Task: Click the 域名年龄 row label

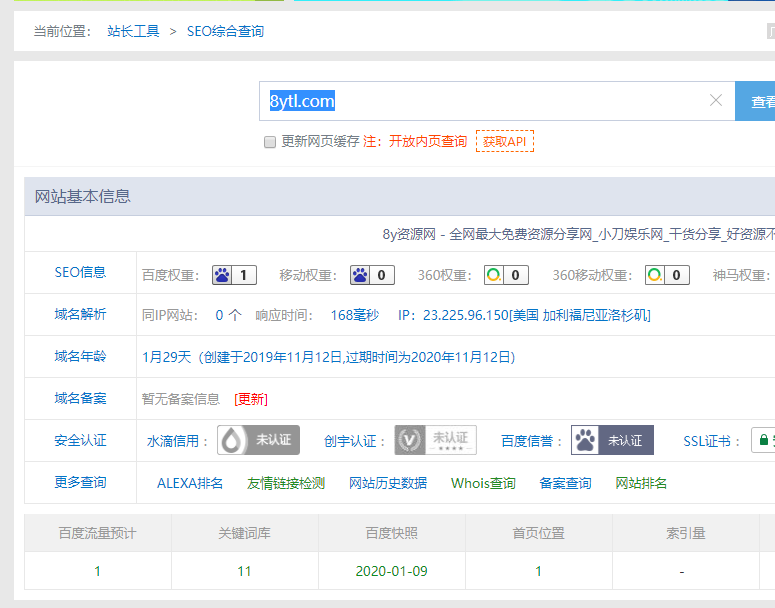Action: [x=80, y=356]
